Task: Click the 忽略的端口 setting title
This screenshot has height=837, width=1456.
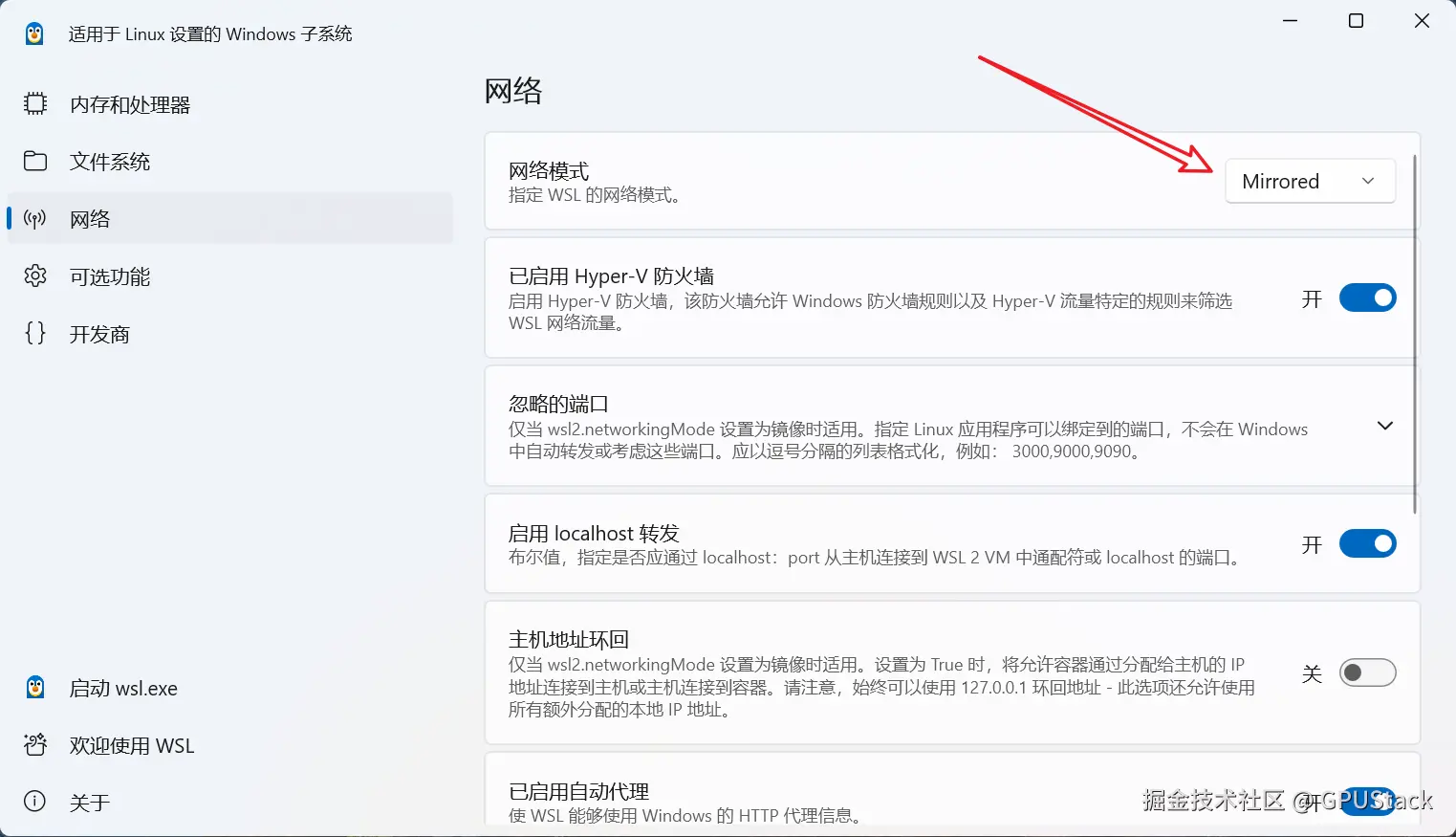Action: click(x=558, y=404)
